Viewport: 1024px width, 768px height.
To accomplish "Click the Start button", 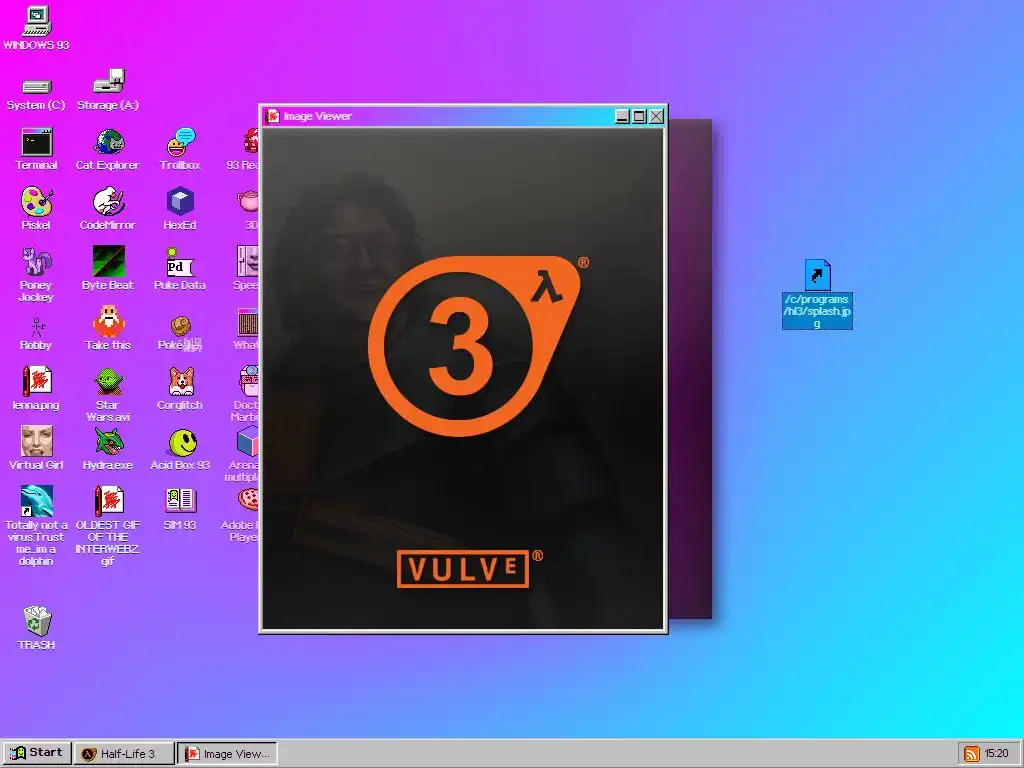I will [x=36, y=753].
